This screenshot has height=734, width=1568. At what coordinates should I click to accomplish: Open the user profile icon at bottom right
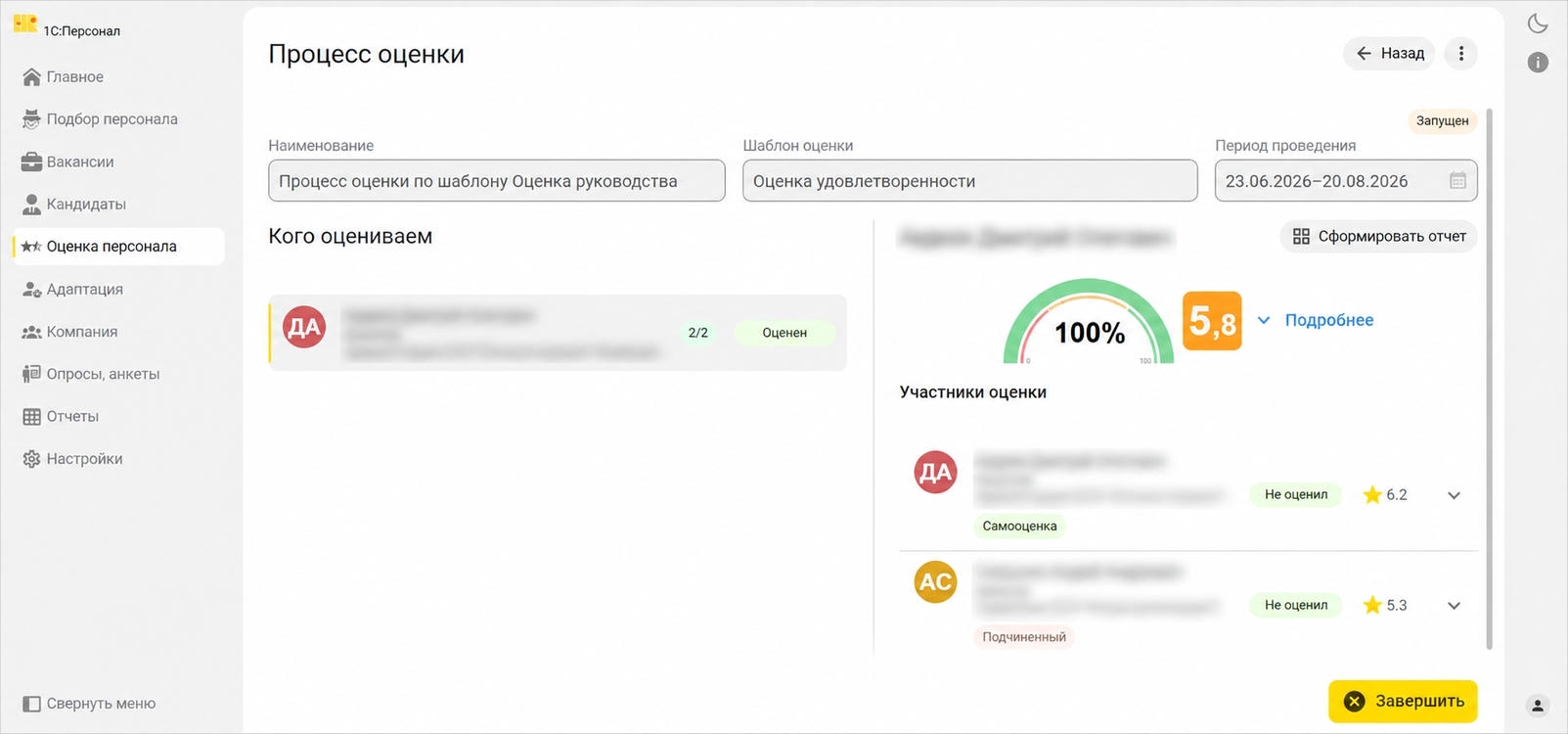[x=1538, y=705]
